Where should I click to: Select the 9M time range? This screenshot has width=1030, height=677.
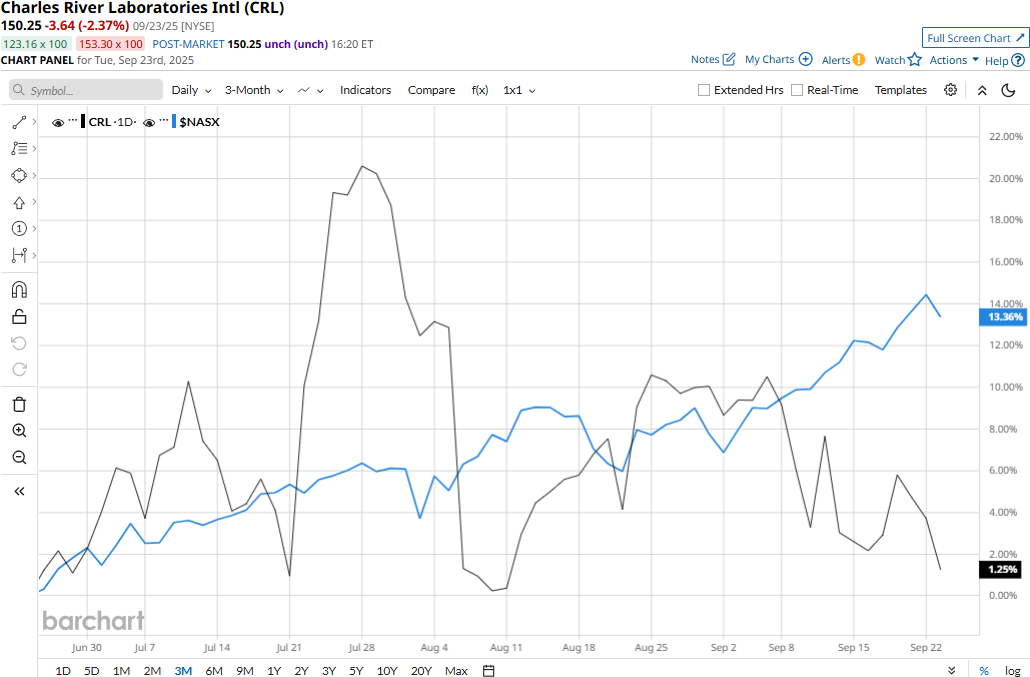pos(244,670)
